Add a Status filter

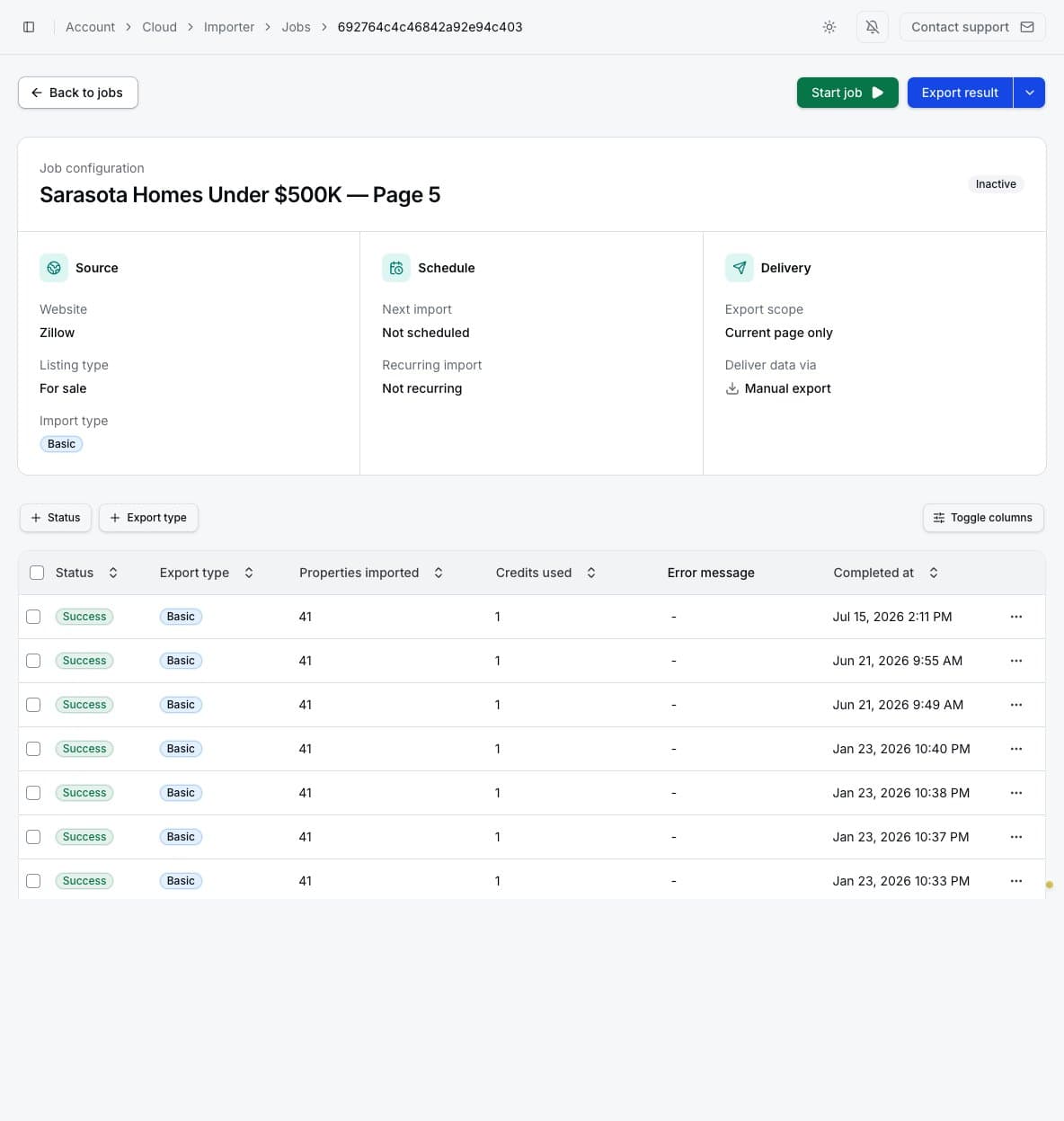tap(56, 518)
